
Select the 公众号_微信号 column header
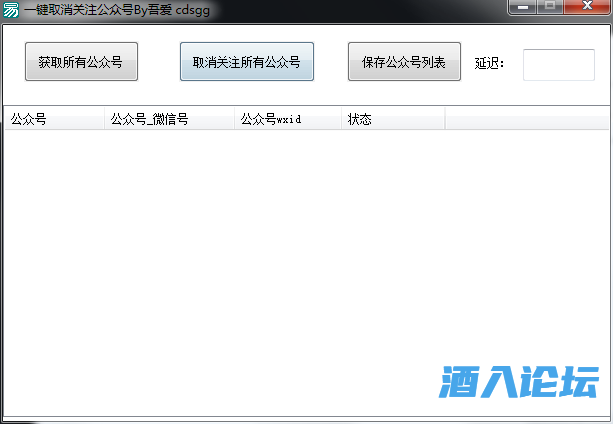tap(168, 119)
